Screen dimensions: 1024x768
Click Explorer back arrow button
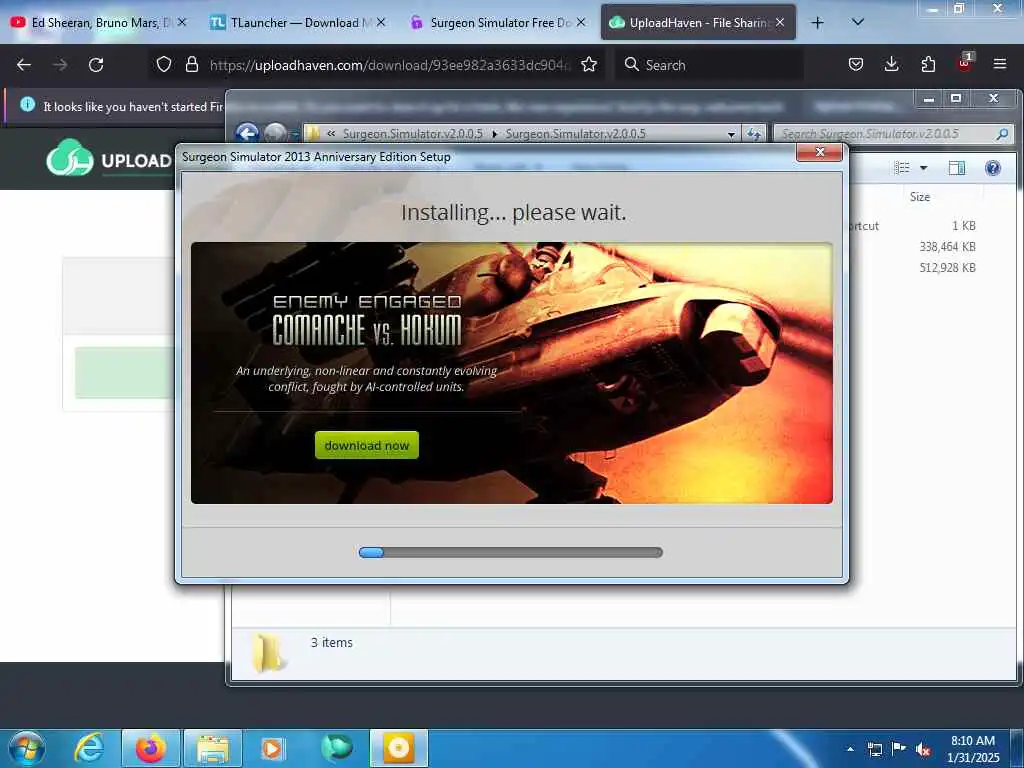[247, 133]
